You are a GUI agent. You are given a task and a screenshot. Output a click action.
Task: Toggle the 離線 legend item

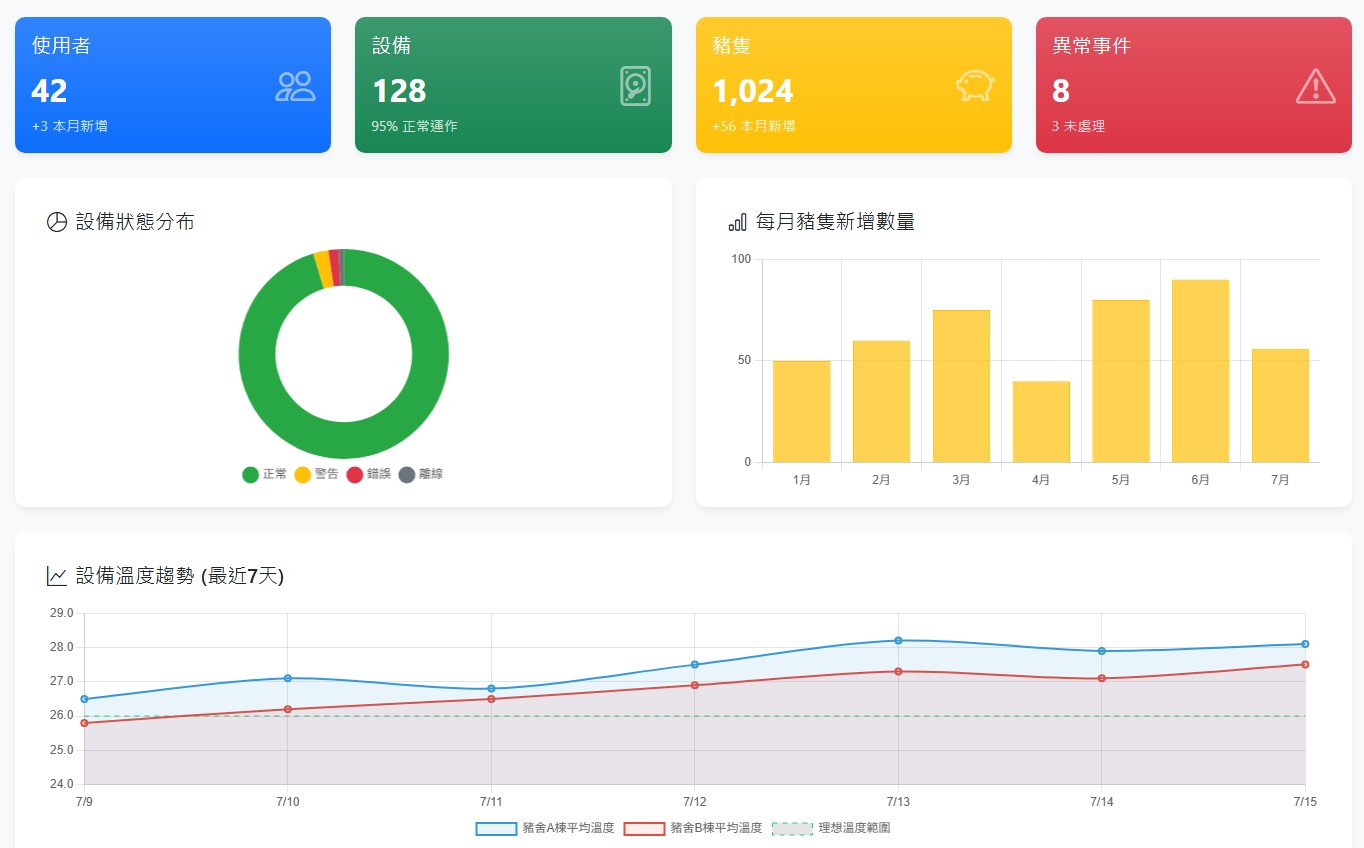(x=420, y=474)
